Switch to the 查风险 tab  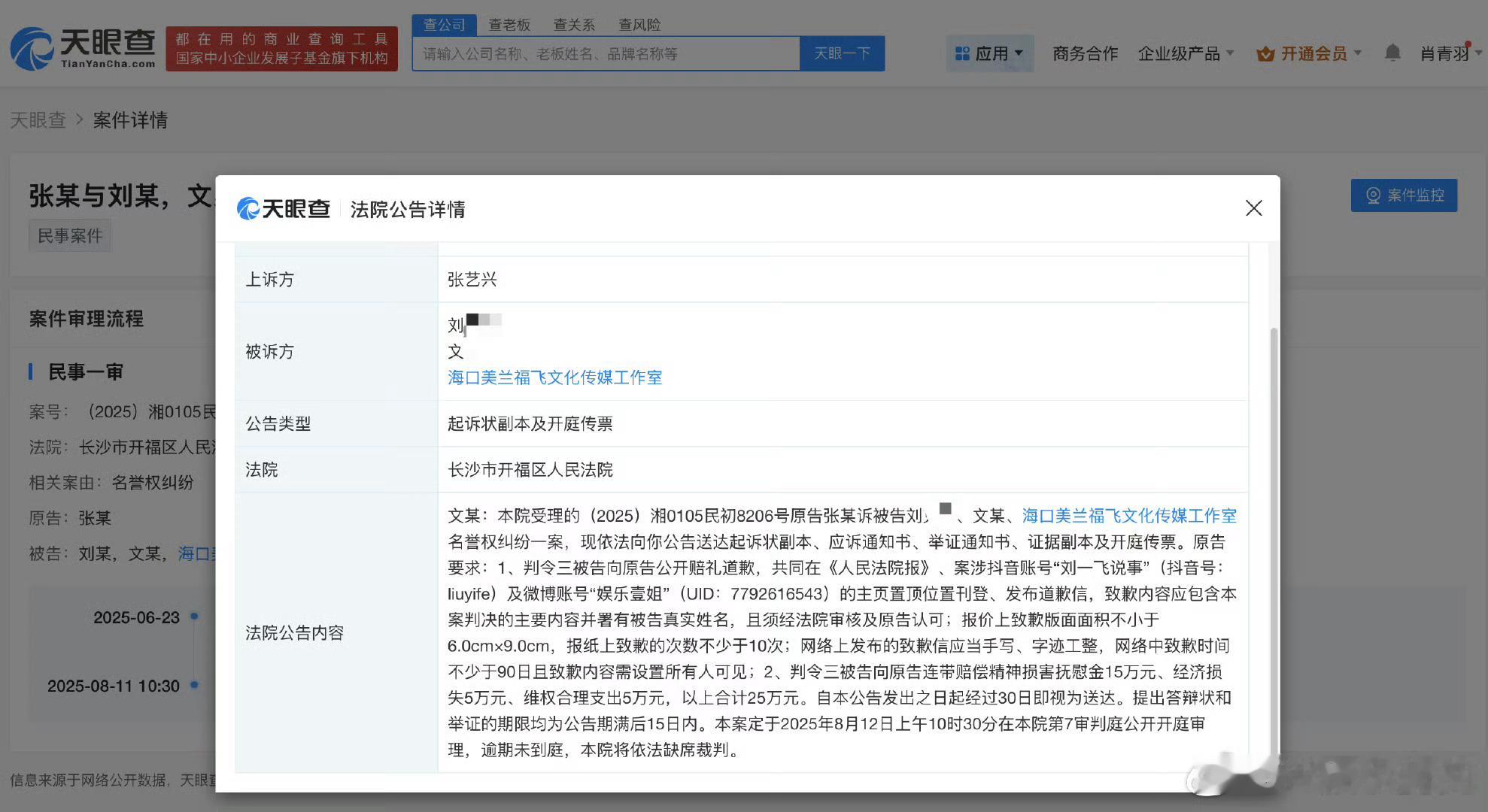tap(639, 25)
